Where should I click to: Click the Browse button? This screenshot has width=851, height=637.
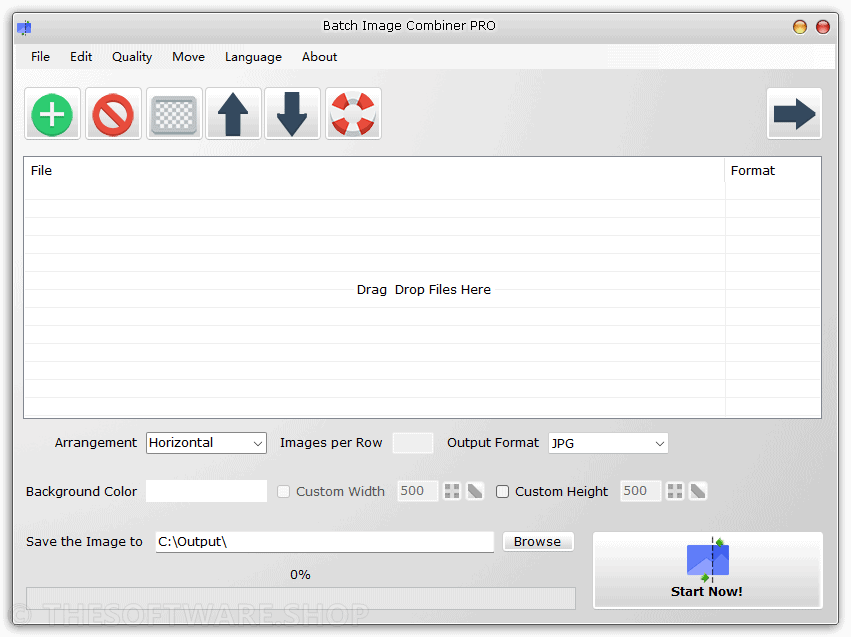click(x=538, y=542)
